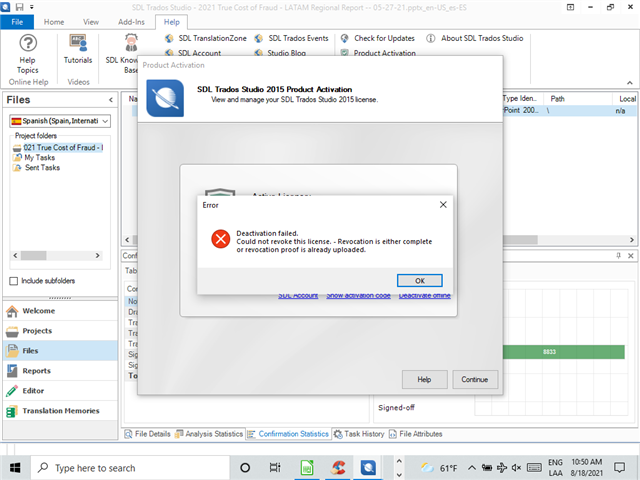Viewport: 640px width, 480px height.
Task: Toggle Include subfolders checkbox
Action: (13, 281)
